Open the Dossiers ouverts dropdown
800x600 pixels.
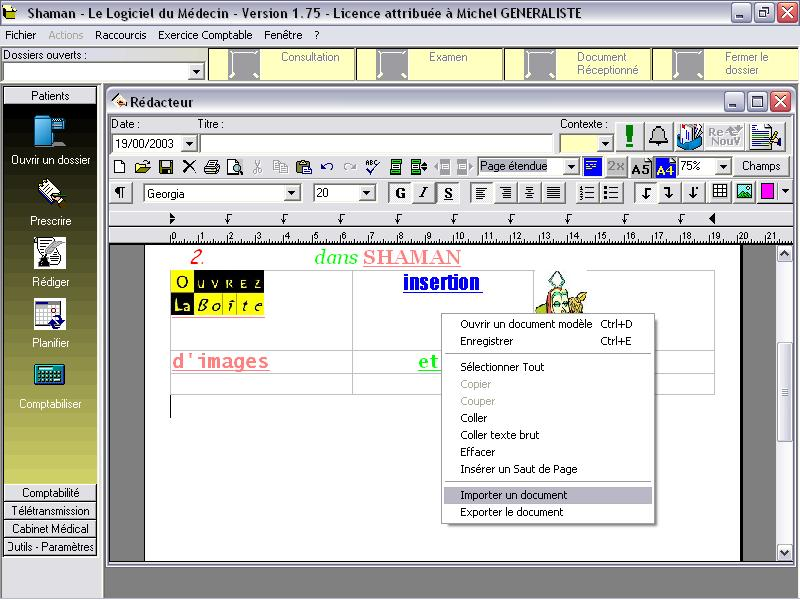click(196, 72)
